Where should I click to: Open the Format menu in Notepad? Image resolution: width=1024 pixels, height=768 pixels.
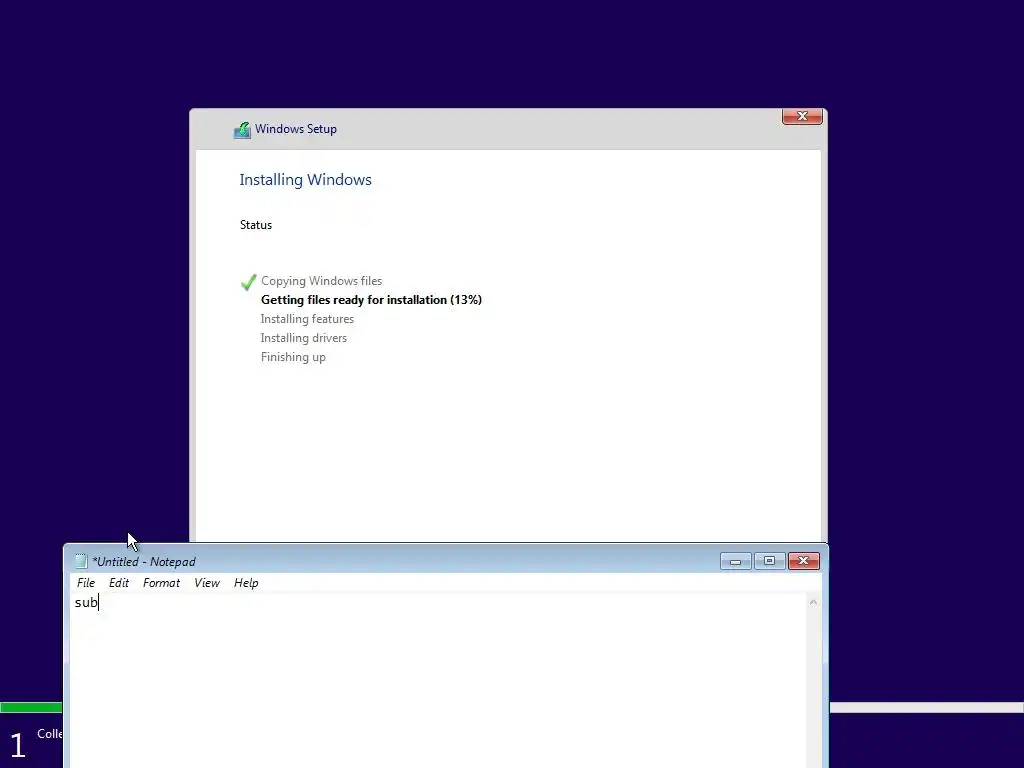click(161, 583)
